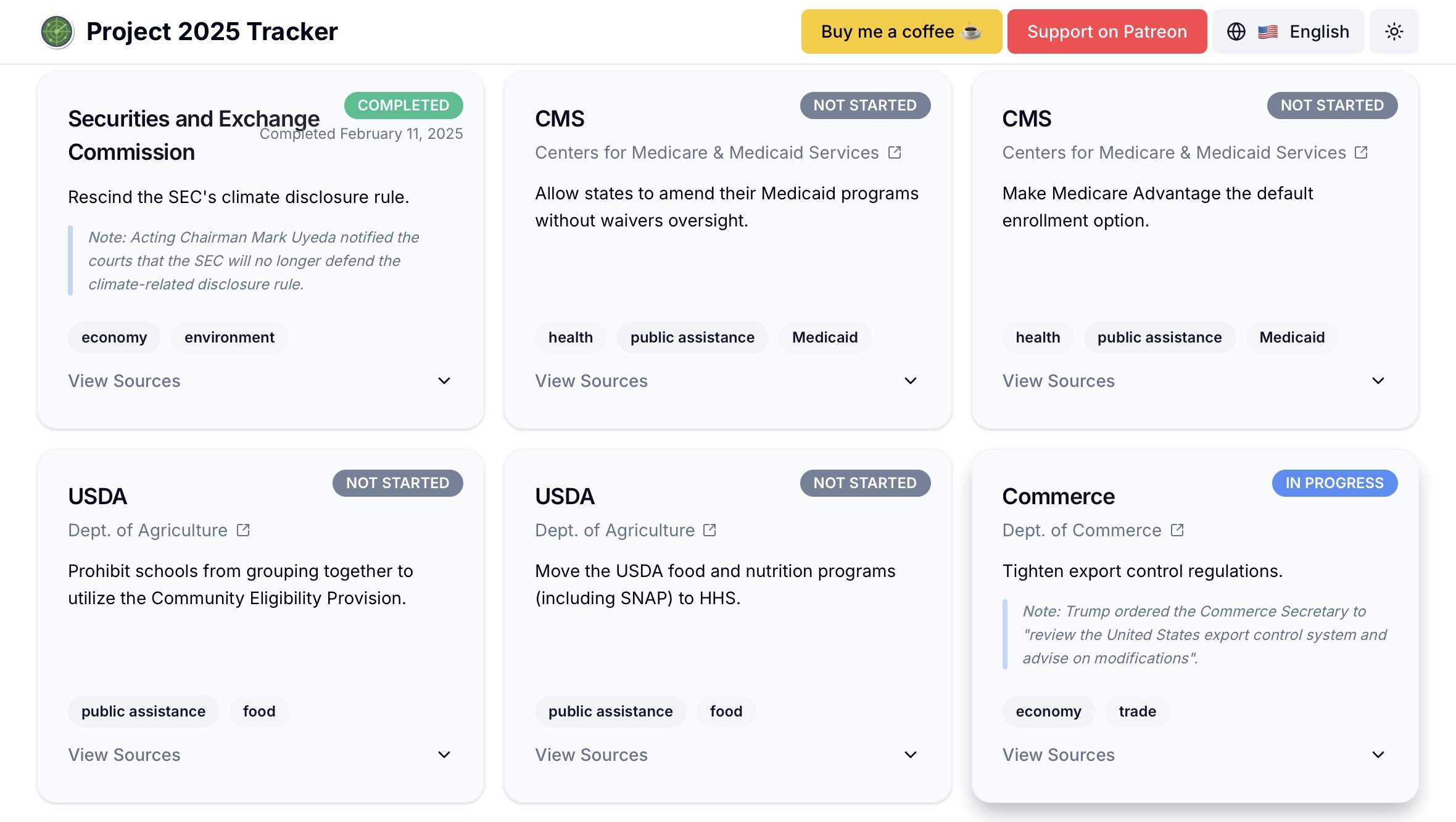Click the COMPLETED status badge
Viewport: 1456px width, 822px height.
(x=403, y=106)
